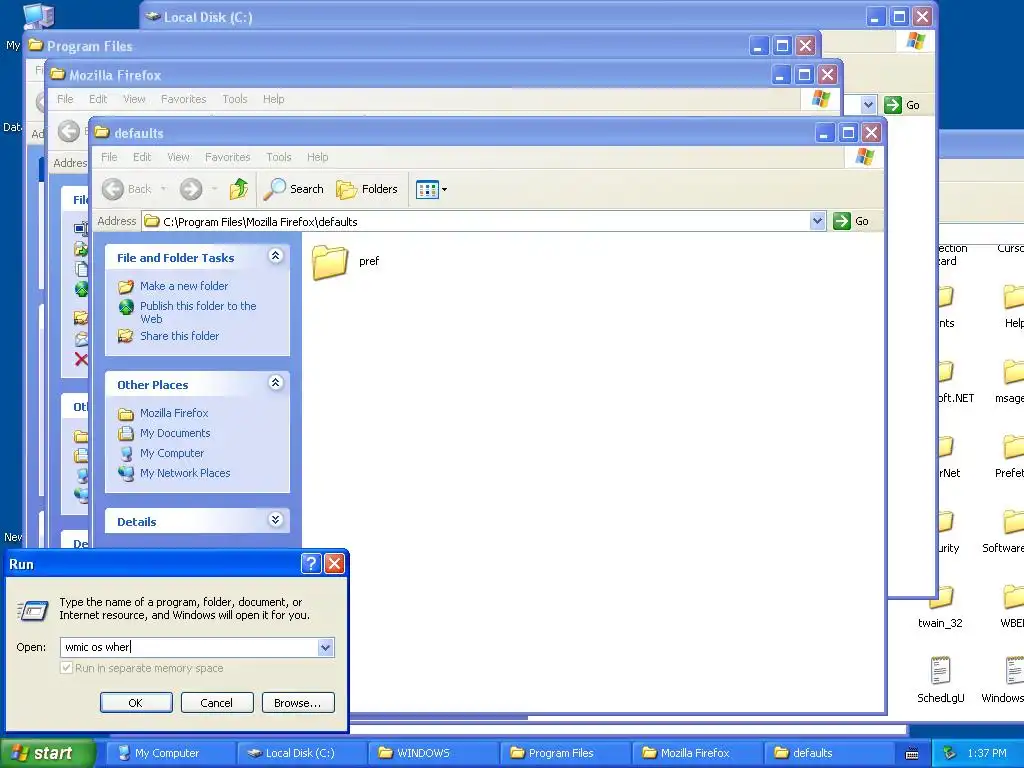
Task: Open Help menu in defaults window
Action: coord(317,157)
